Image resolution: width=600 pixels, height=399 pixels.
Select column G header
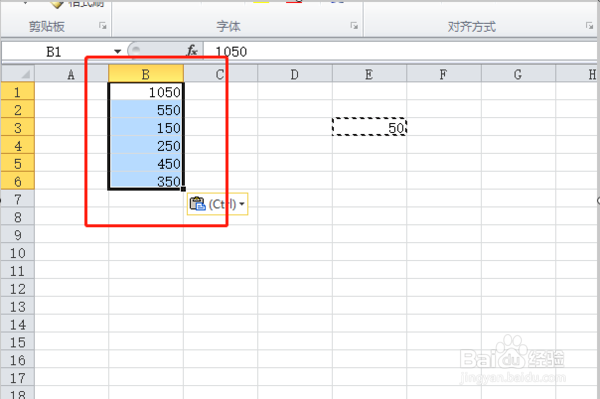point(518,74)
